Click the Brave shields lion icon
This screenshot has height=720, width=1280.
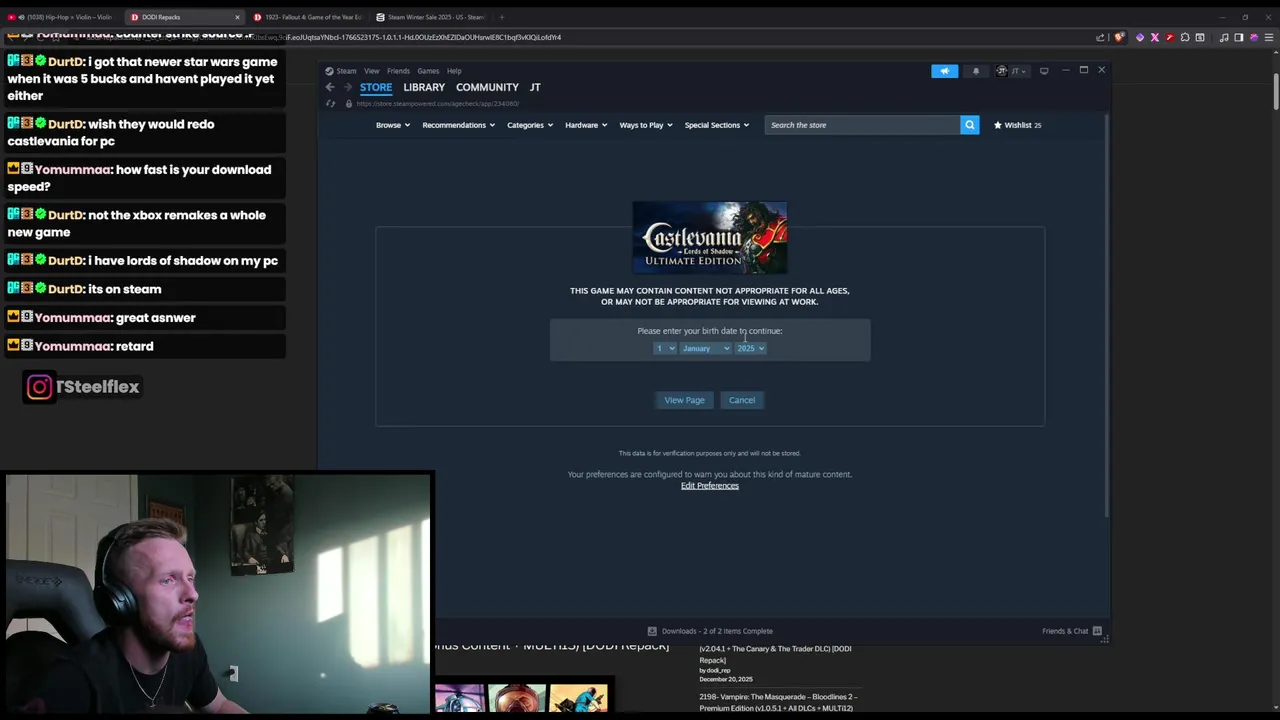pos(1119,38)
